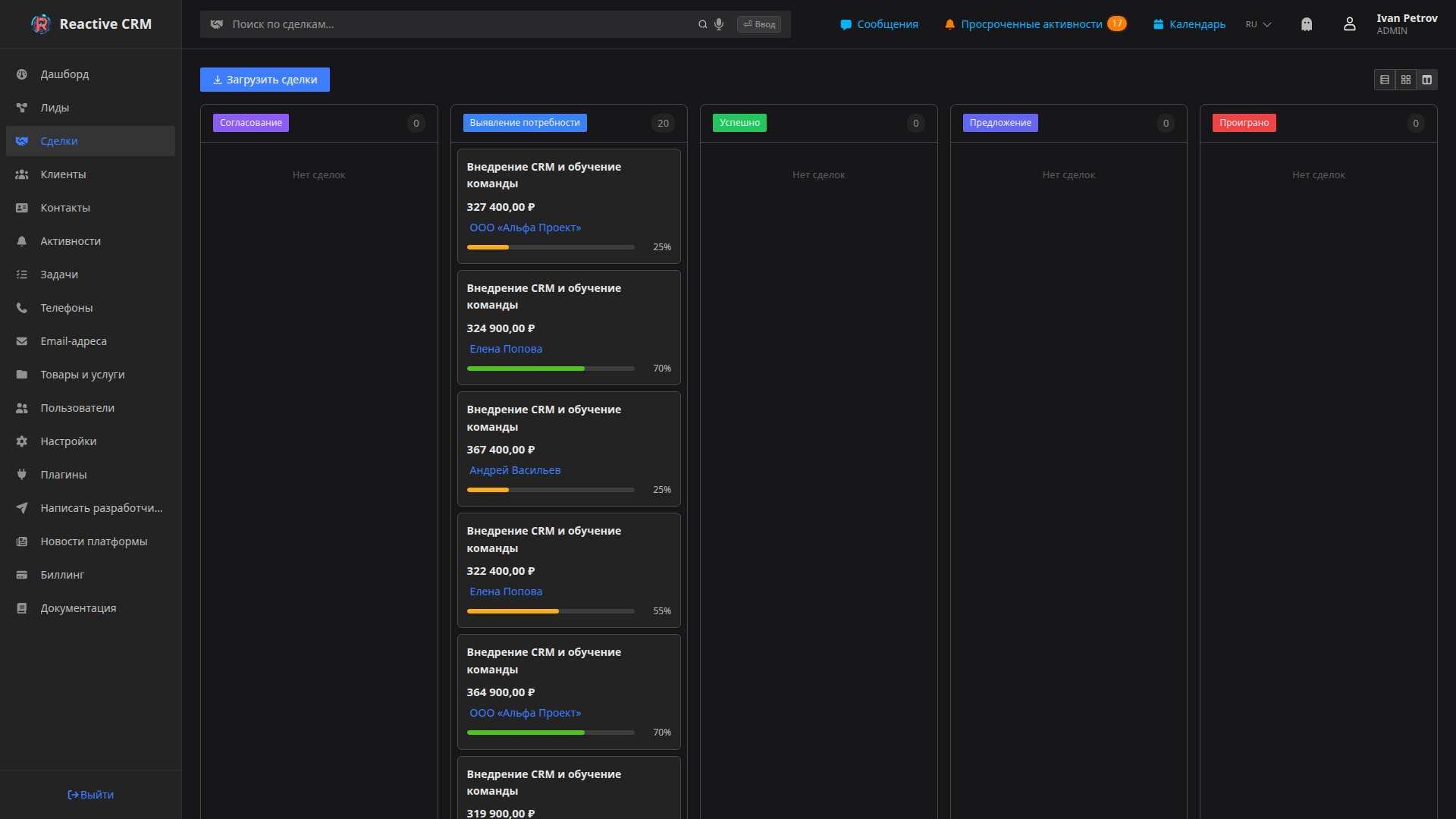Click the Плагины plug icon
The width and height of the screenshot is (1456, 819).
point(22,475)
